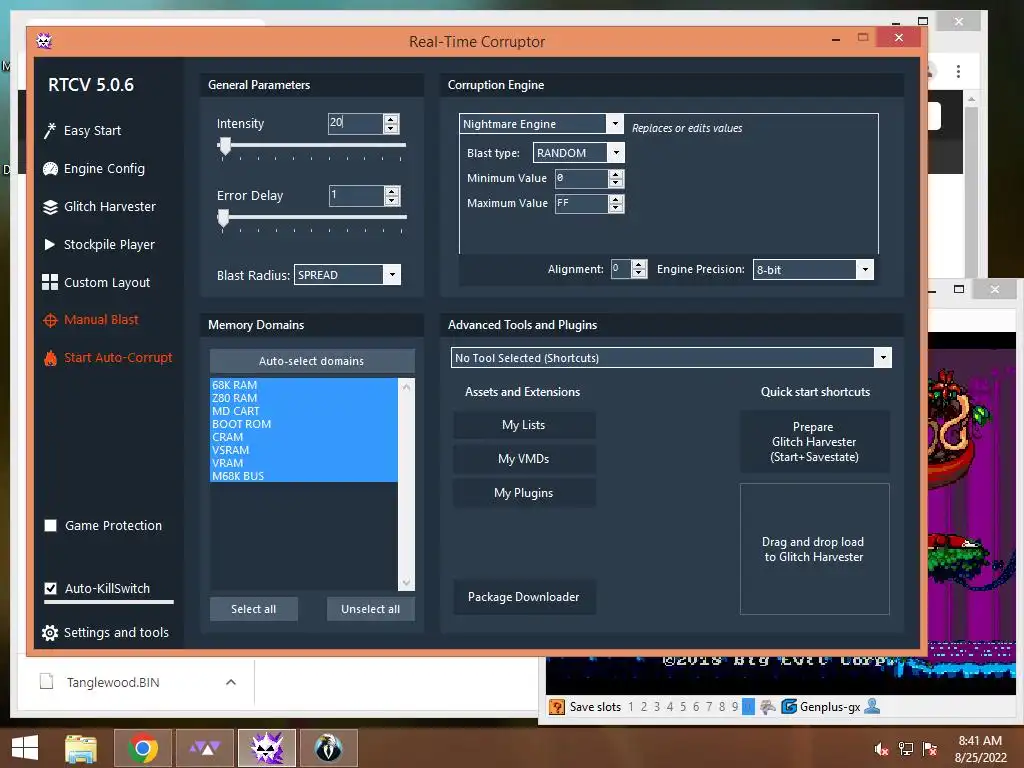Select the Z80 RAM memory domain
This screenshot has height=768, width=1024.
click(304, 398)
